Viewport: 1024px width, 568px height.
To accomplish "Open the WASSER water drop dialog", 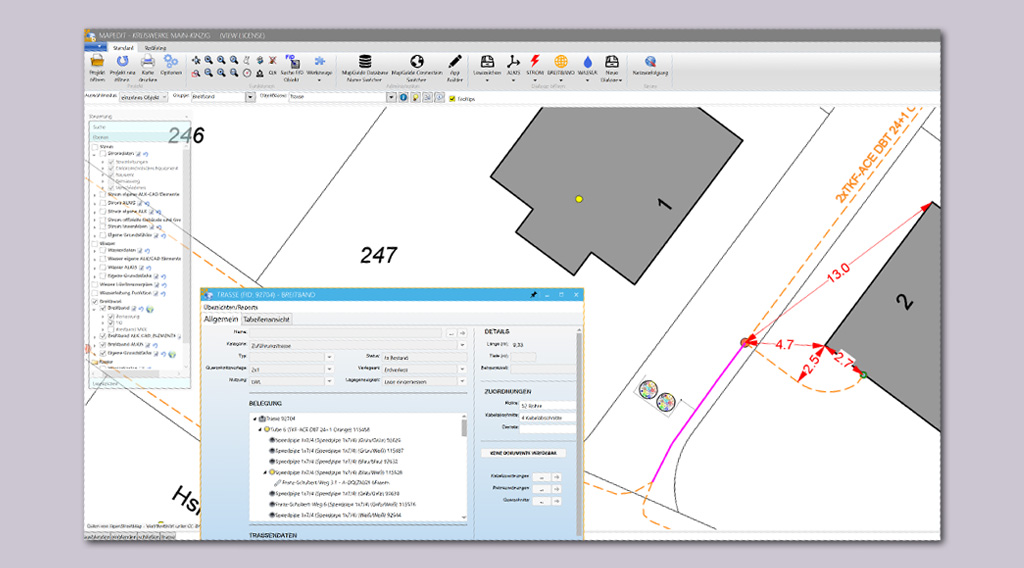I will tap(587, 62).
